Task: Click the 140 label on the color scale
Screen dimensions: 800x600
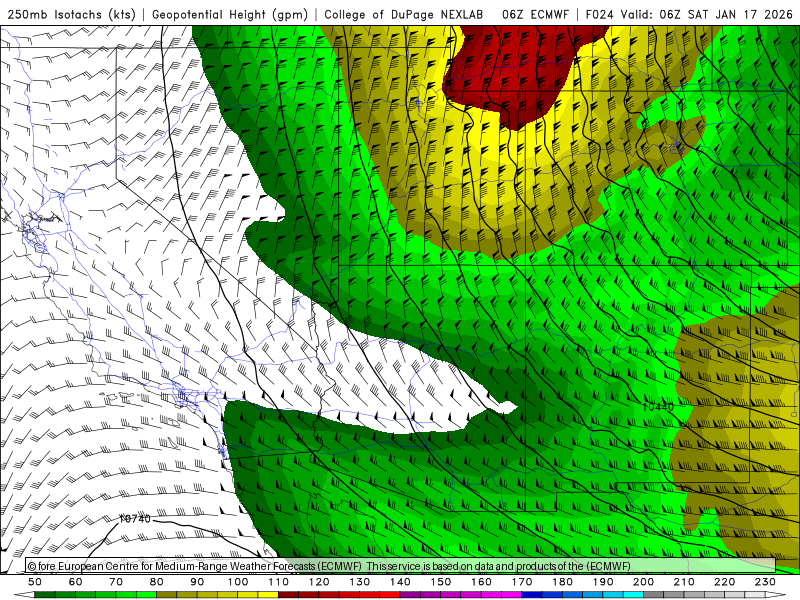Action: coord(400,582)
